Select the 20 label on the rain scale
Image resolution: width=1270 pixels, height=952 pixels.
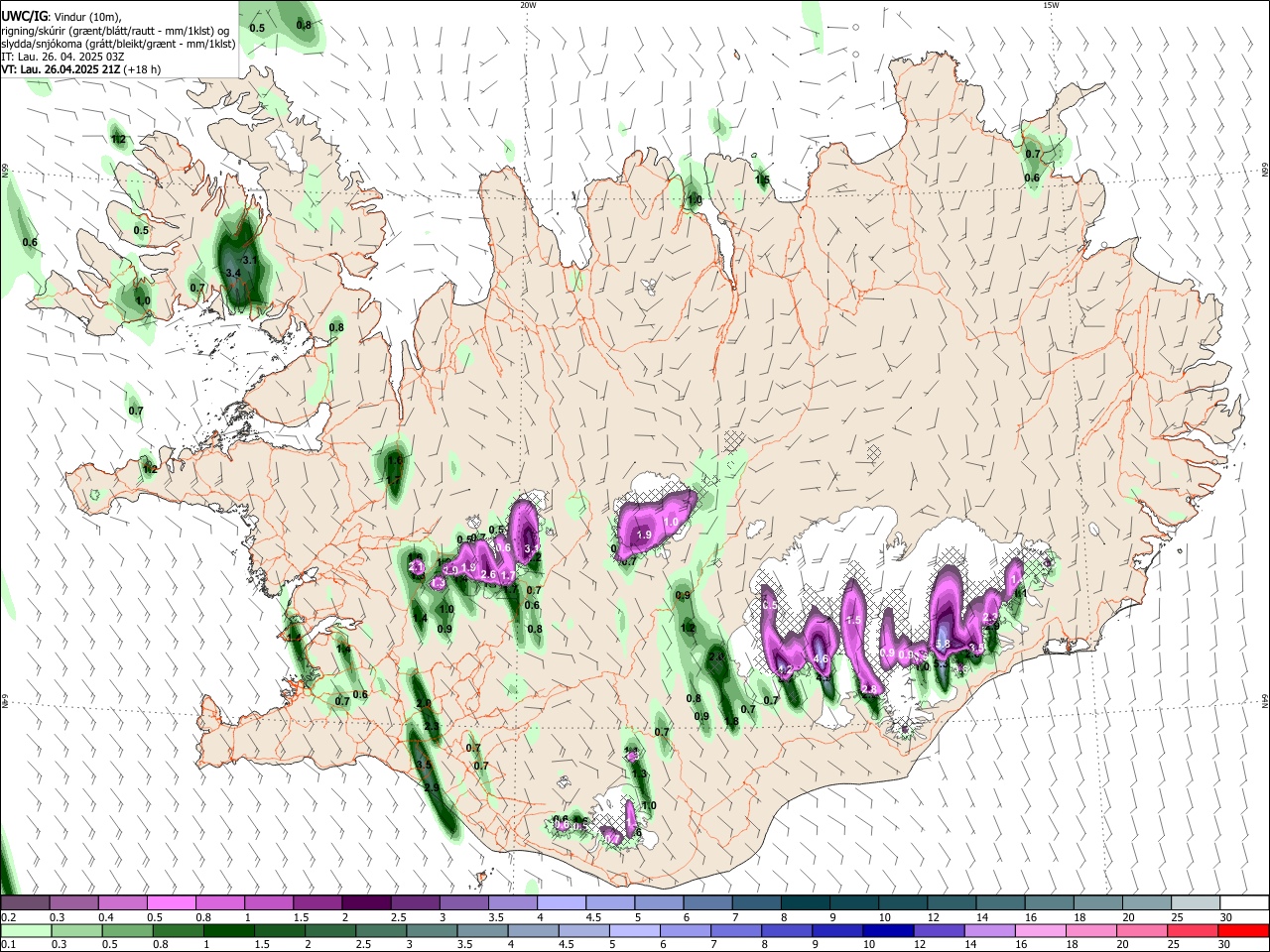[x=1123, y=945]
